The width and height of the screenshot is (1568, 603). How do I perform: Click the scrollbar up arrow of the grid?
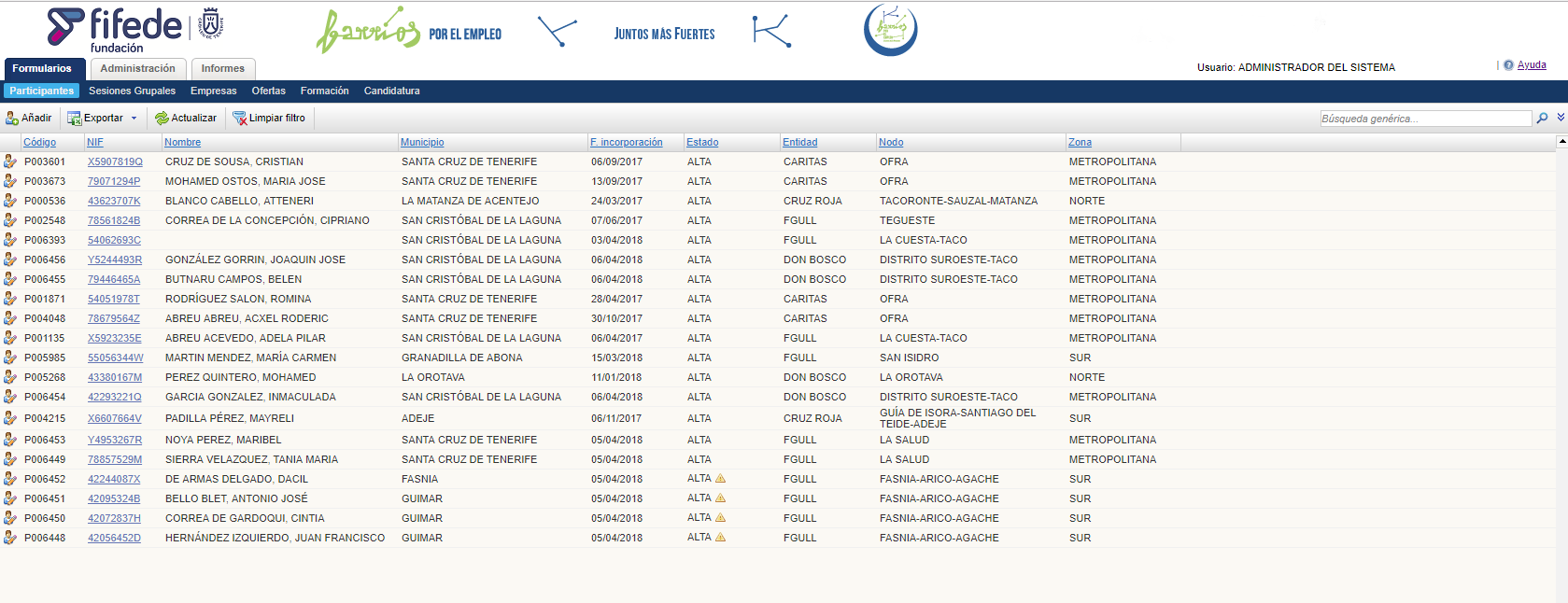[1561, 141]
